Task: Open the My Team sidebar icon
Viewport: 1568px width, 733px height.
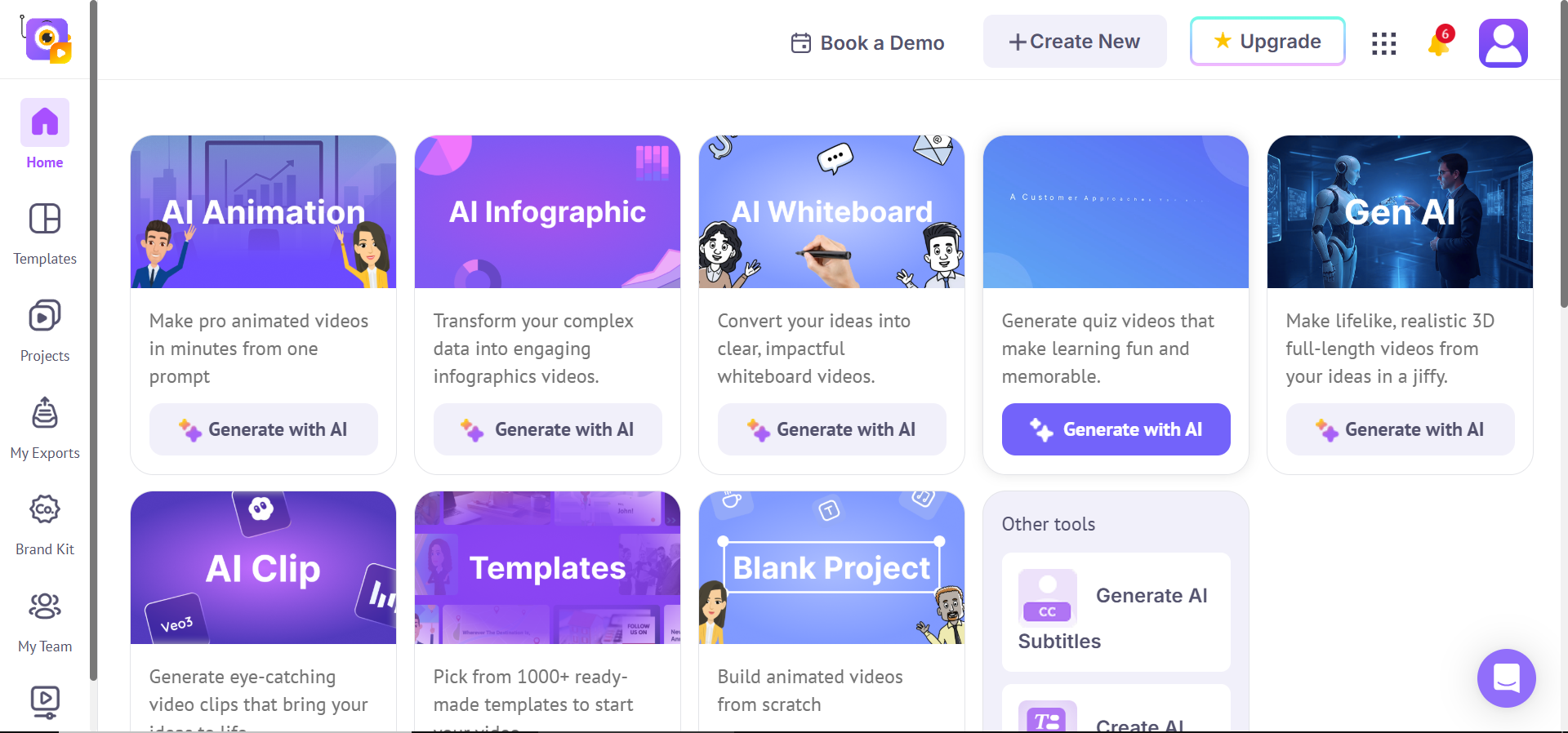Action: tap(45, 606)
